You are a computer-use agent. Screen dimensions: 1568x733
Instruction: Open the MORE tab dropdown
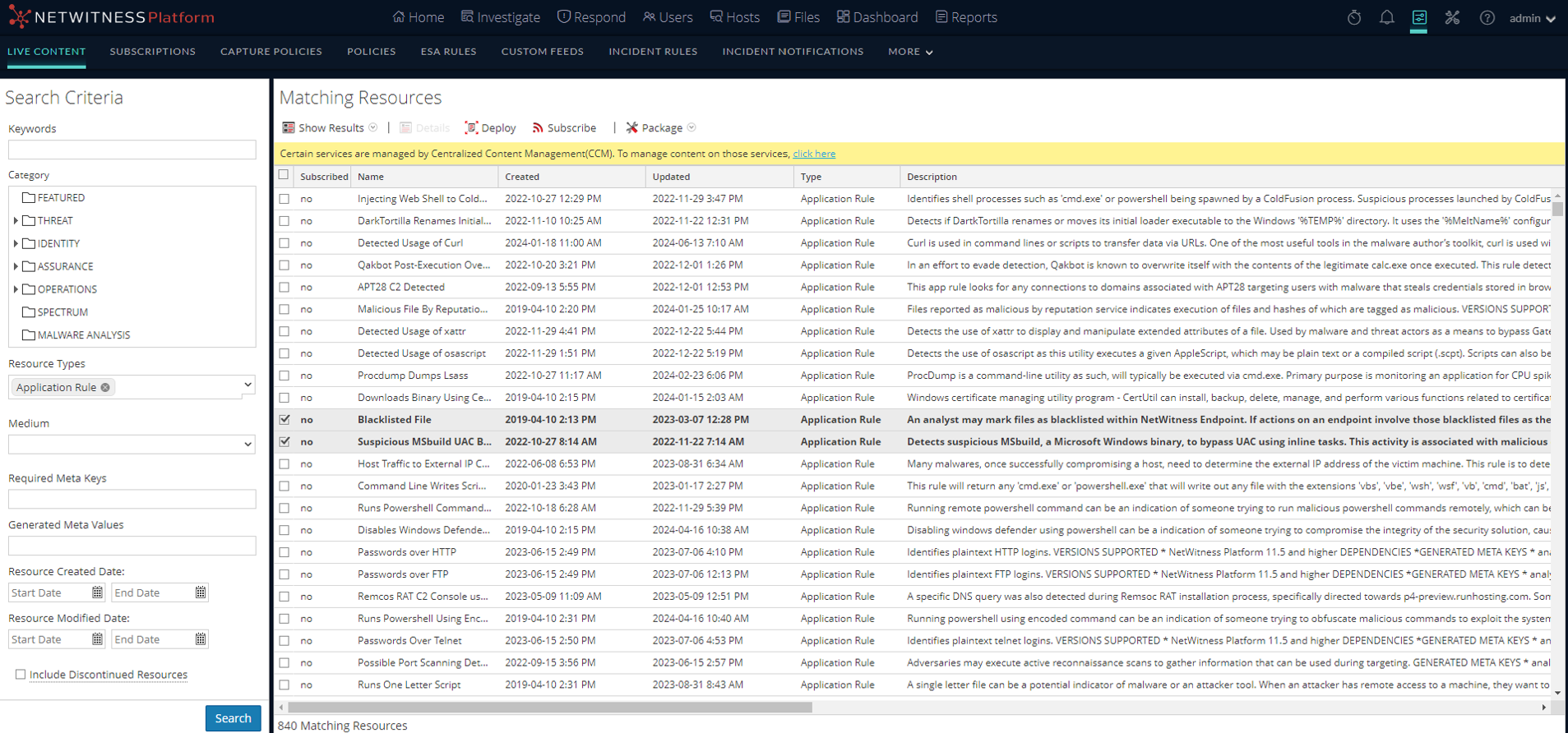[910, 52]
